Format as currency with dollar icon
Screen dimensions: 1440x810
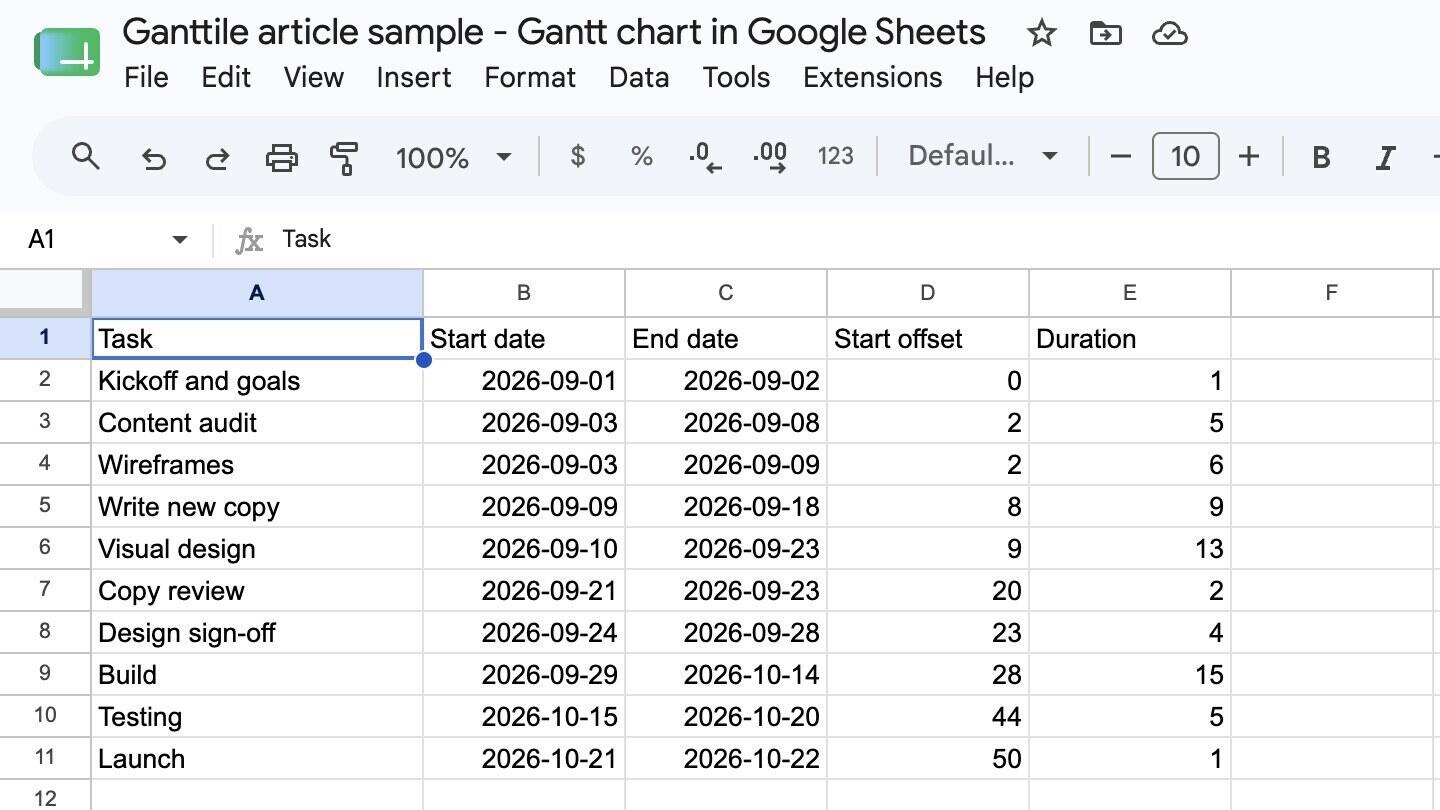(577, 156)
